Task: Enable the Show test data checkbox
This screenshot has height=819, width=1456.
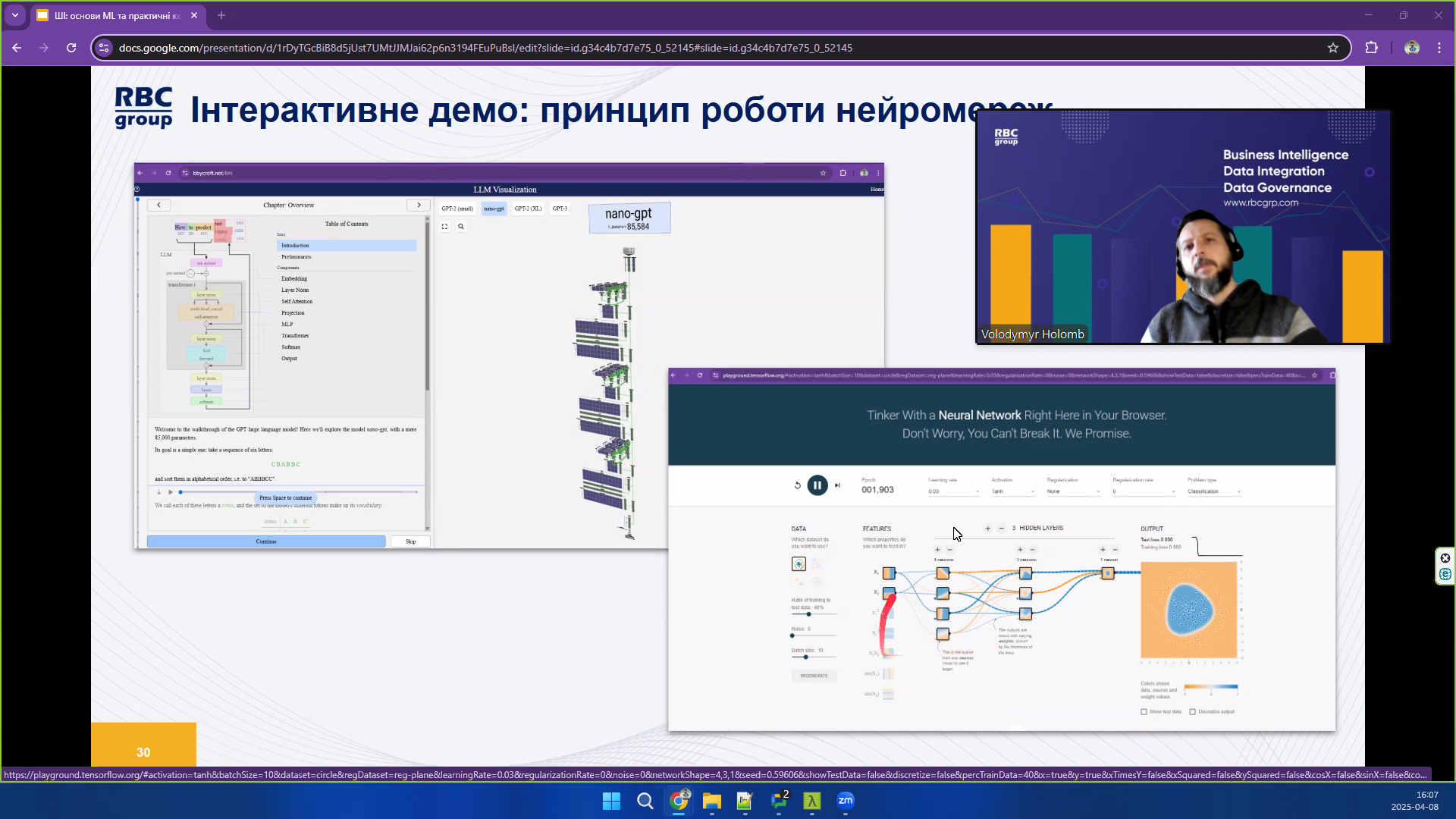Action: (1144, 712)
